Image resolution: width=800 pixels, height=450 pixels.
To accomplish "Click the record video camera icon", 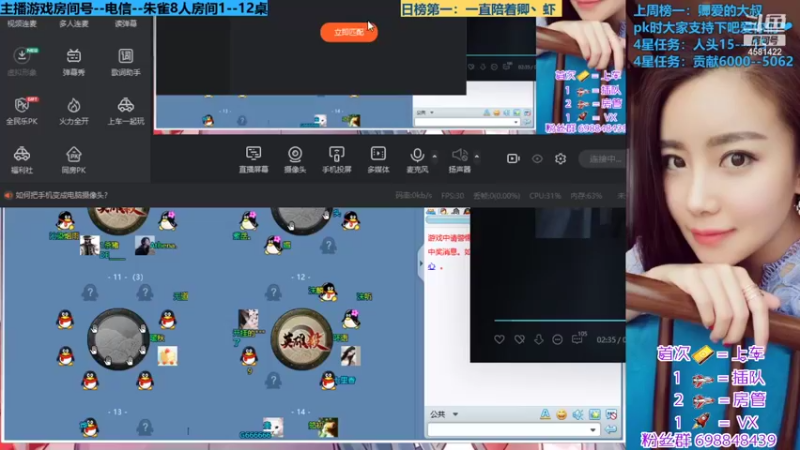I will click(513, 159).
